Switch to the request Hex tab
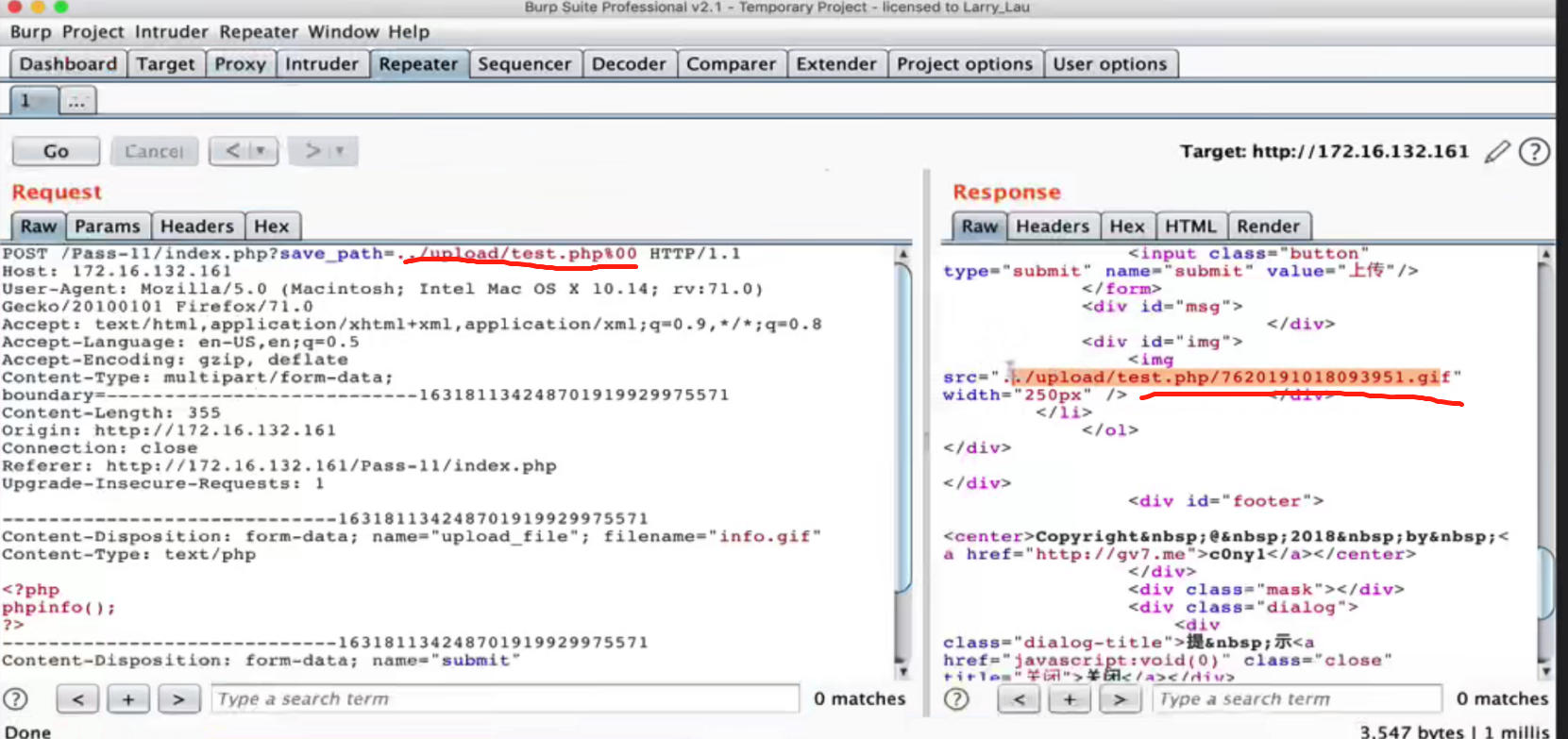The height and width of the screenshot is (739, 1568). pyautogui.click(x=272, y=227)
